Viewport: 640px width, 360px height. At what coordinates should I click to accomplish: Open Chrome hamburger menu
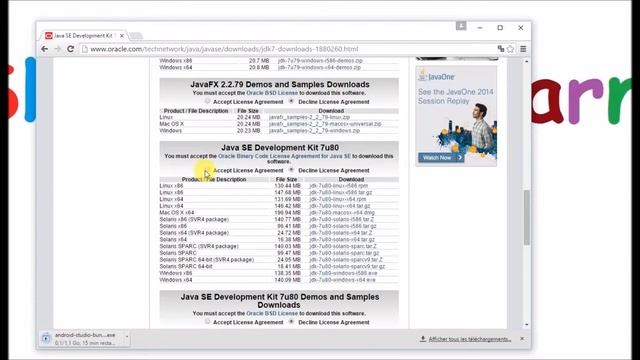click(523, 49)
